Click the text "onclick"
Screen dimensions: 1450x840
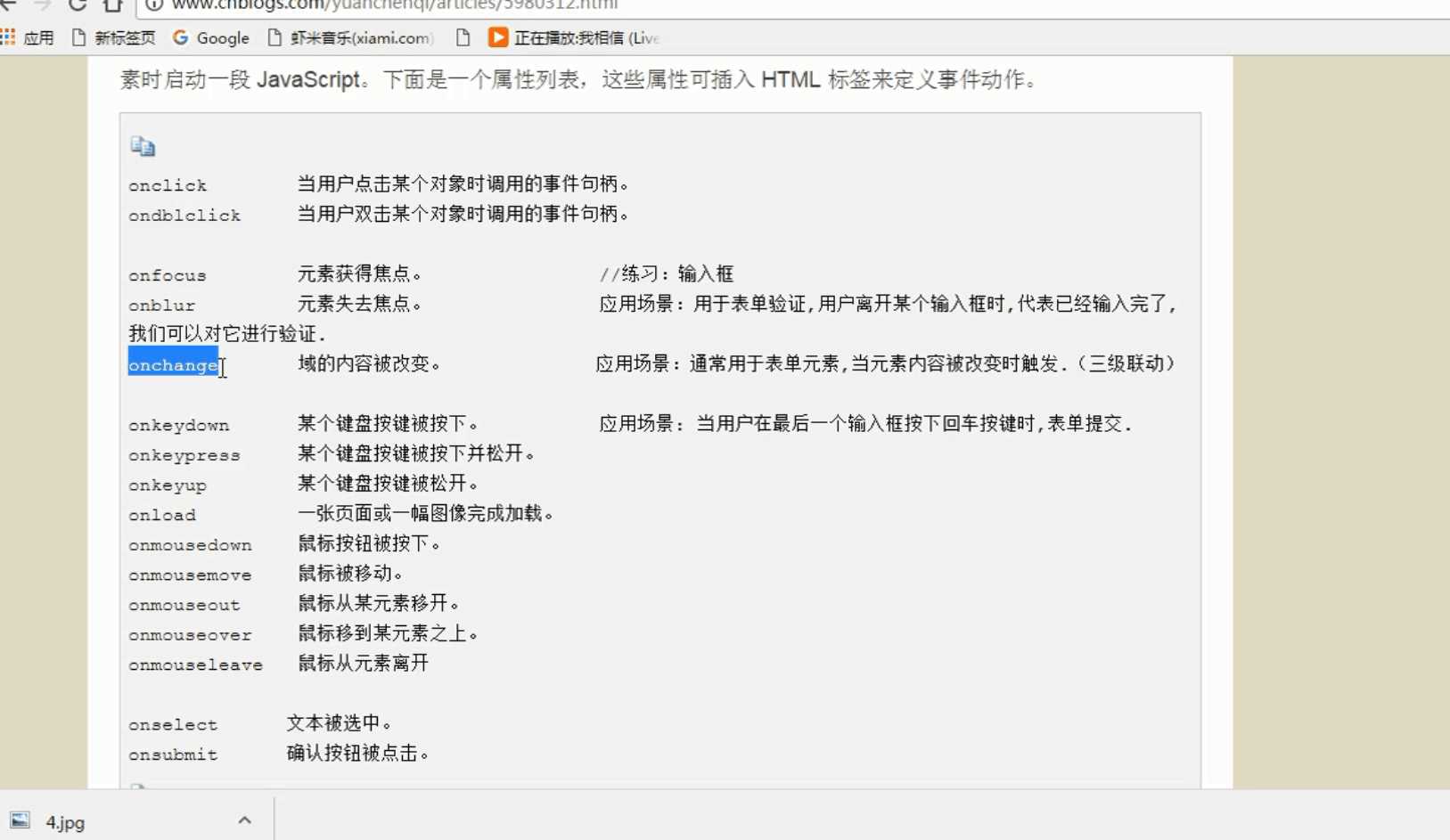tap(168, 185)
